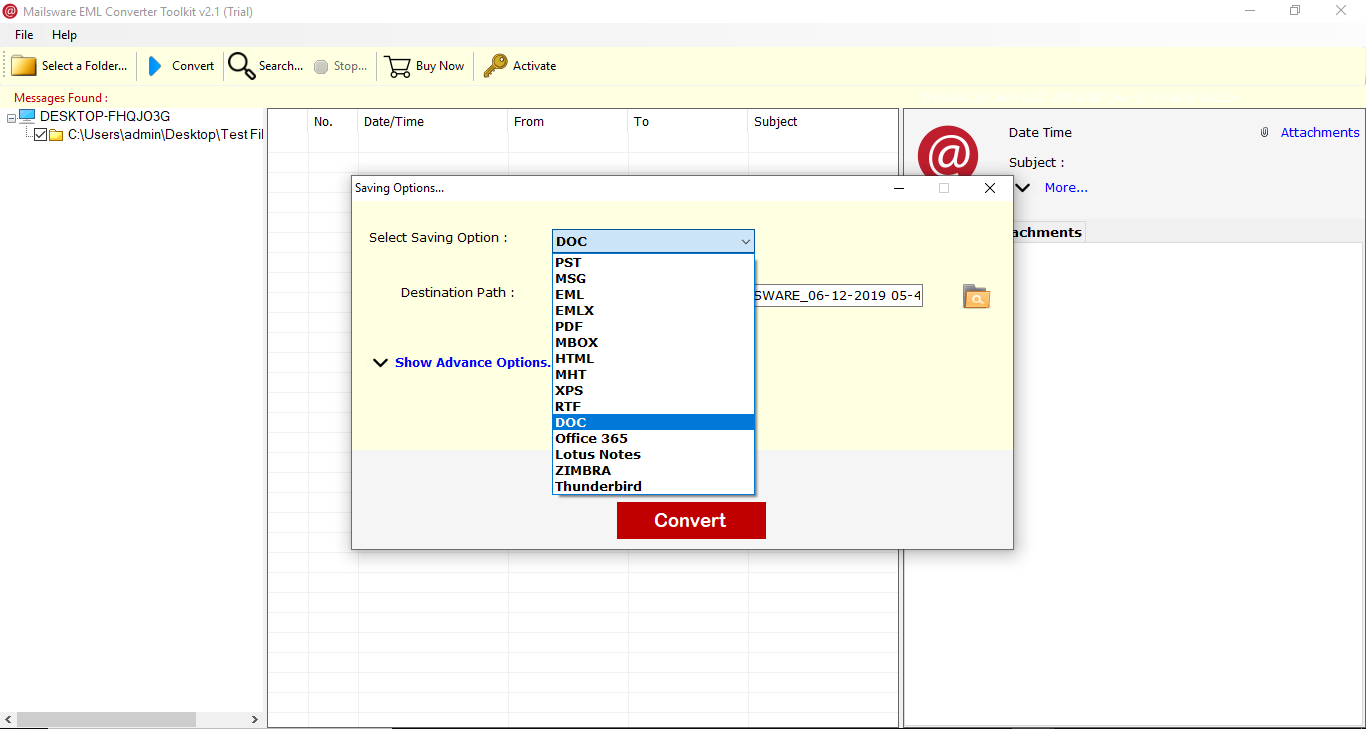Select C:\Users\admin\Desktop\Test Files tree item
The image size is (1366, 729).
pos(166,135)
